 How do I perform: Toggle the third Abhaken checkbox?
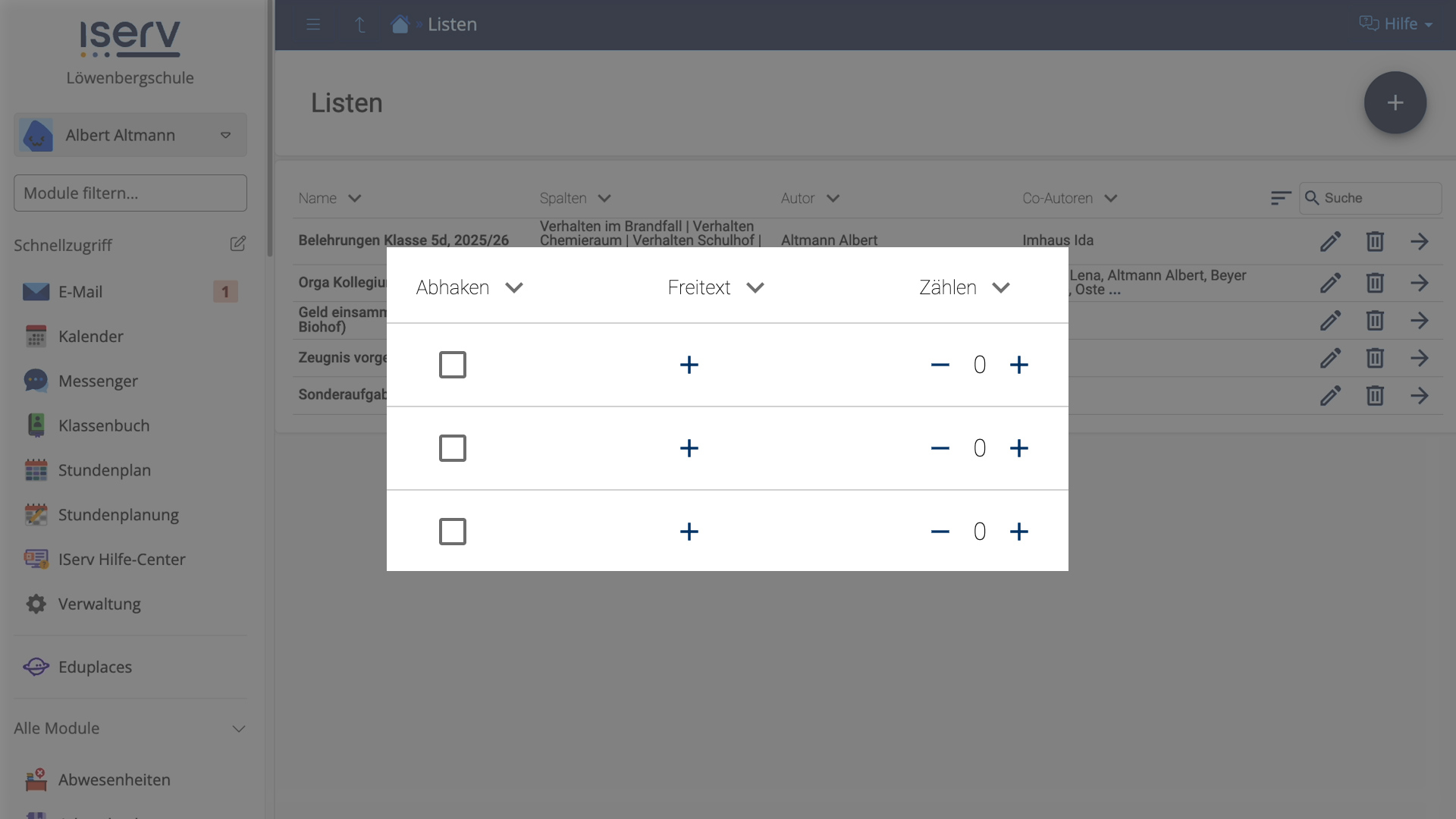pos(453,532)
